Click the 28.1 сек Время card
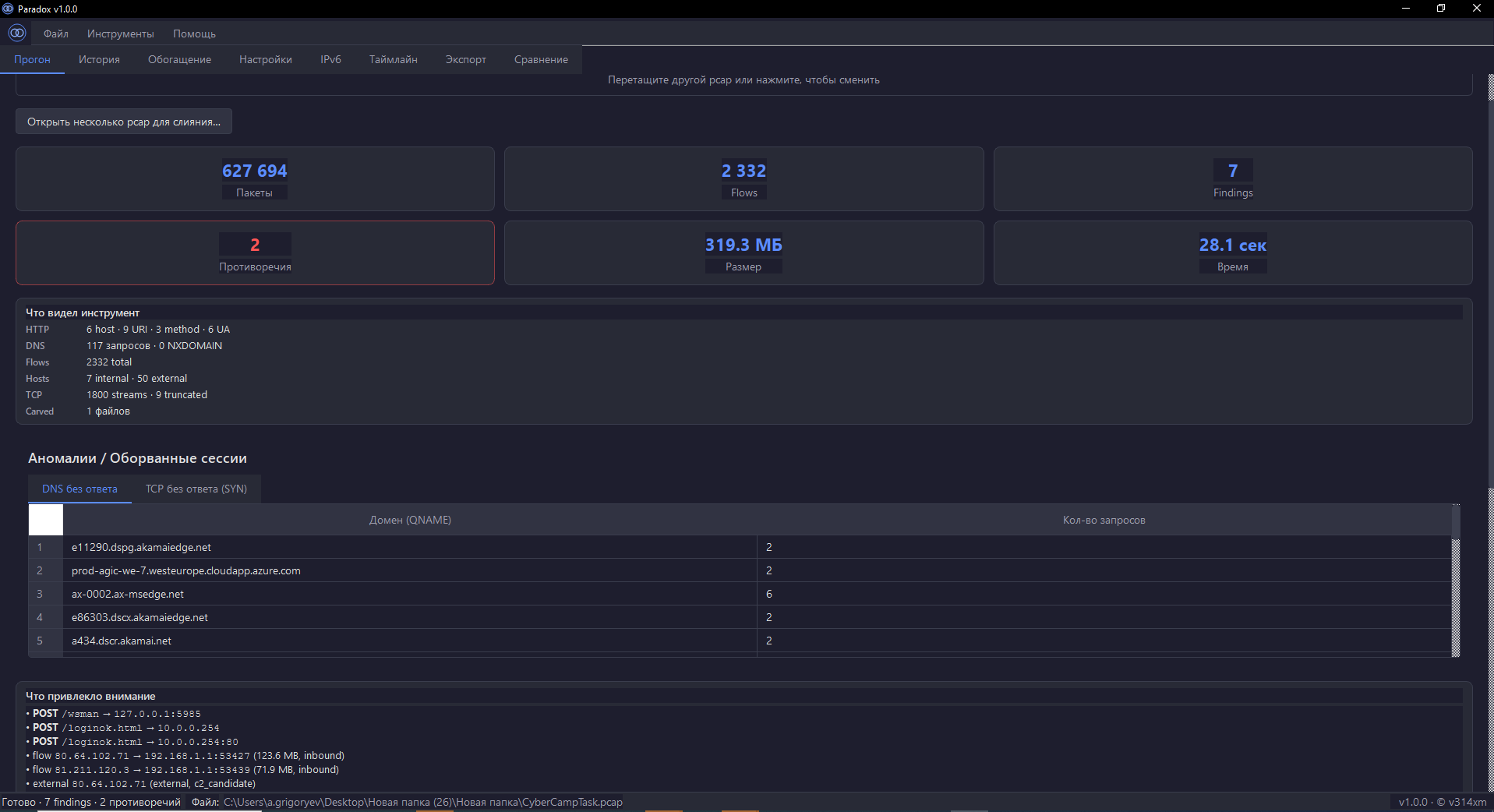Viewport: 1494px width, 812px height. (x=1233, y=252)
